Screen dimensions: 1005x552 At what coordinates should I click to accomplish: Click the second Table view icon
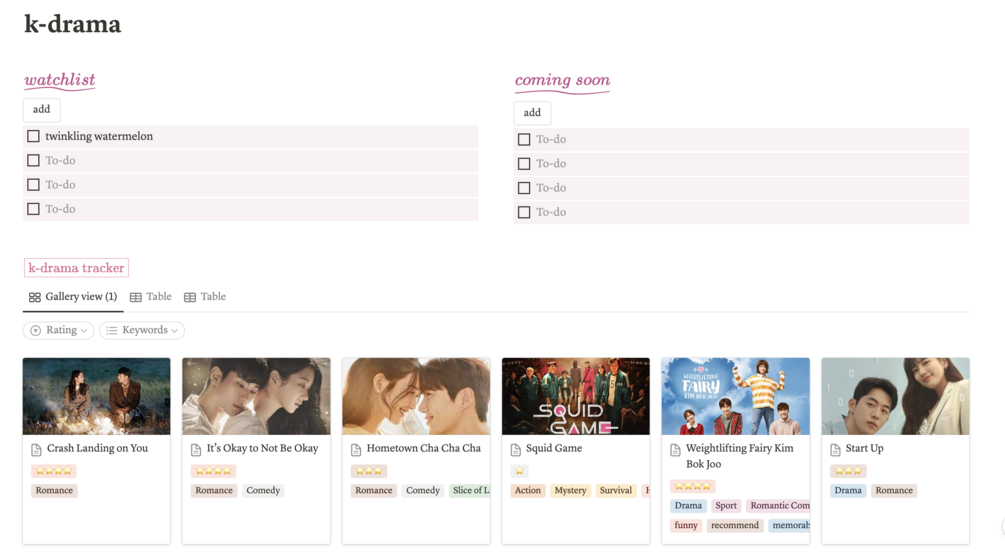[x=190, y=297]
